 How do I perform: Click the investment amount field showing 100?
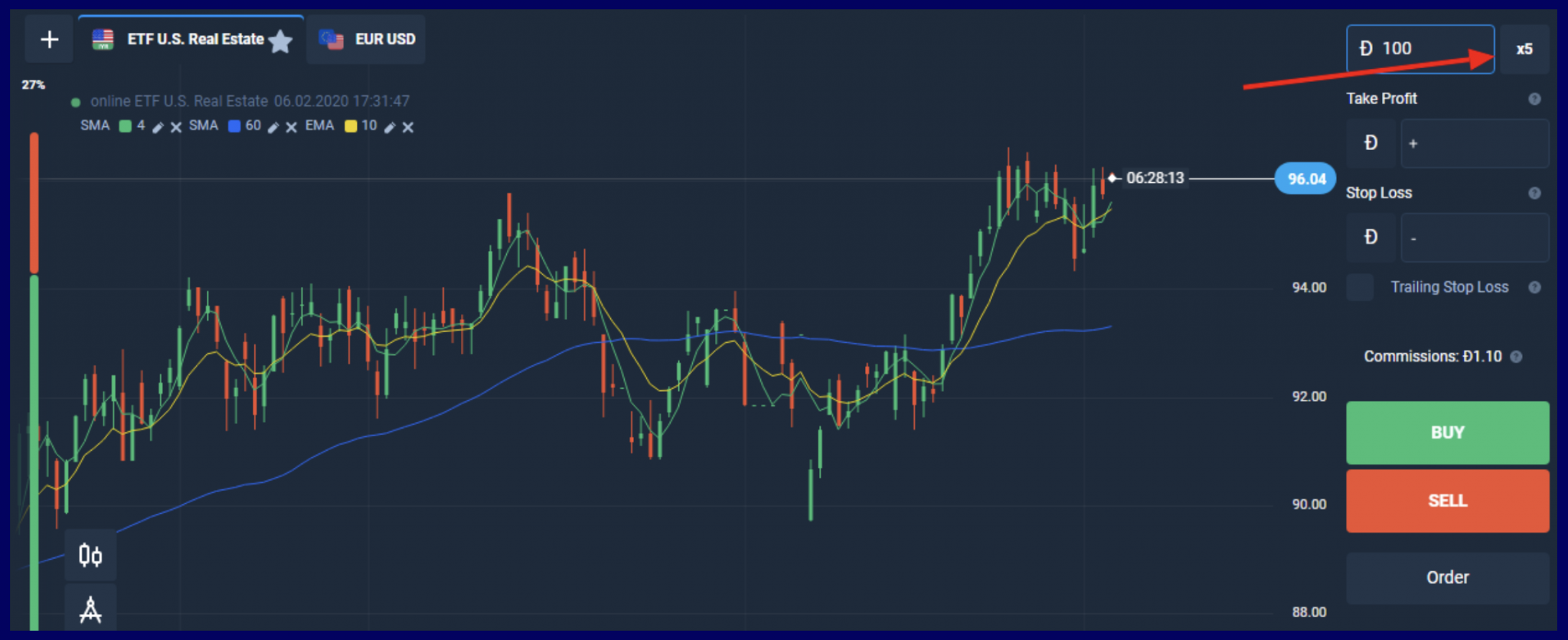(x=1420, y=49)
